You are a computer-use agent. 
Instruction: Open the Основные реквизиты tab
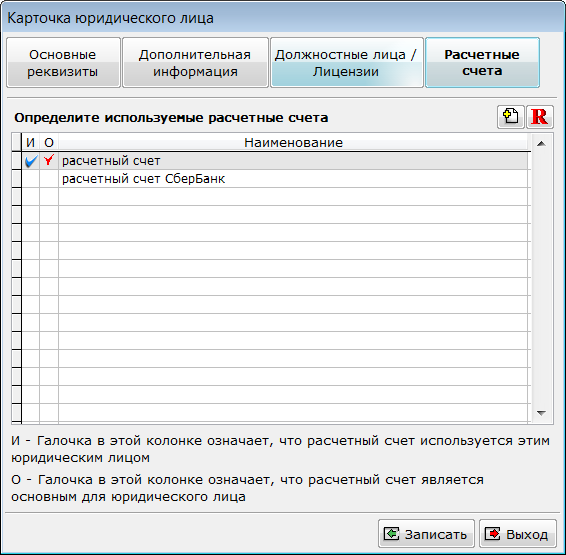63,62
